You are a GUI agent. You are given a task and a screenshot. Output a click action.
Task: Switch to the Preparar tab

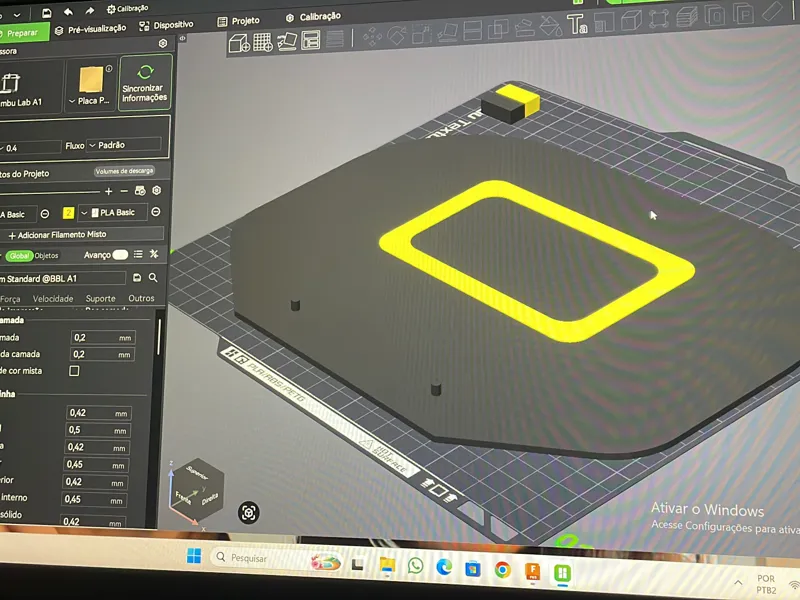point(22,33)
